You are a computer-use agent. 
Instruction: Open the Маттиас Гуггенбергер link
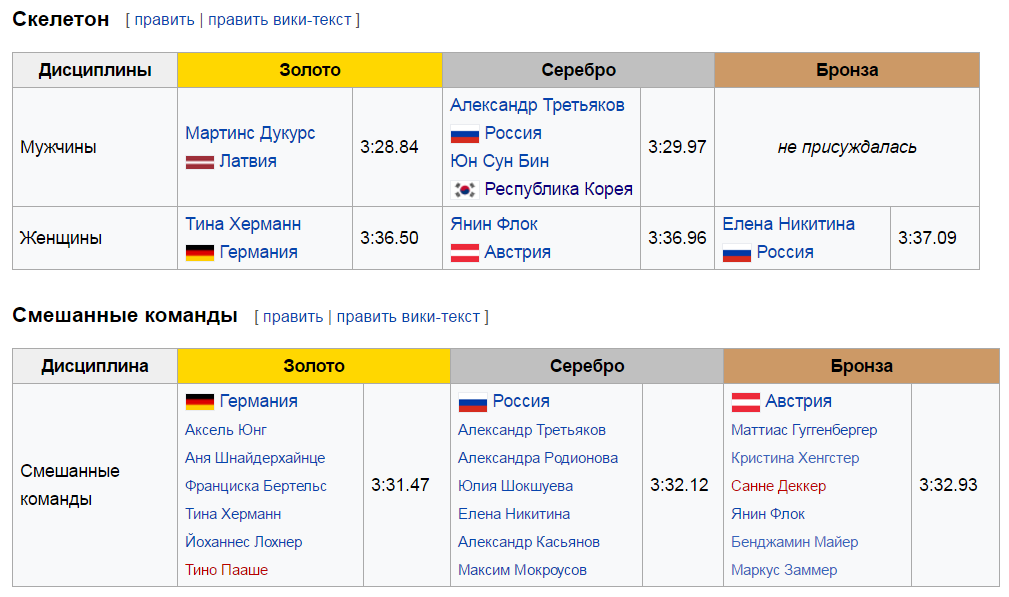(x=804, y=430)
